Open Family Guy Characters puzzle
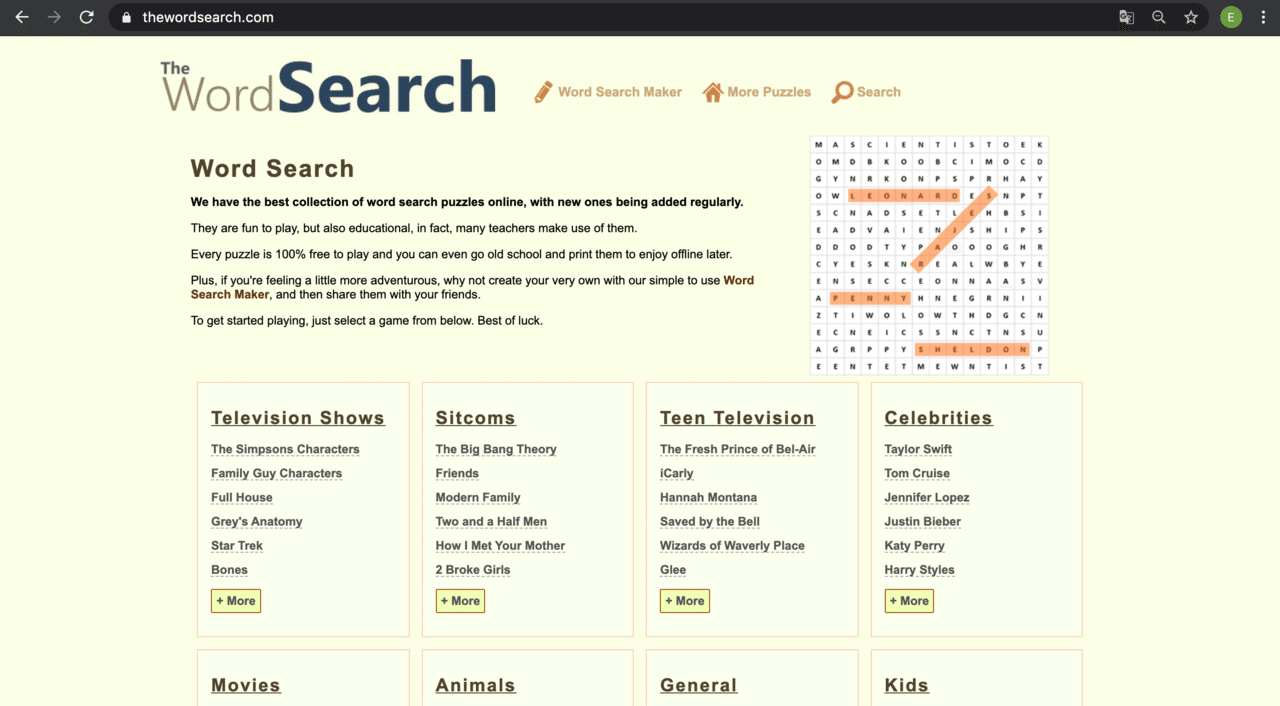Viewport: 1280px width, 706px height. tap(276, 474)
